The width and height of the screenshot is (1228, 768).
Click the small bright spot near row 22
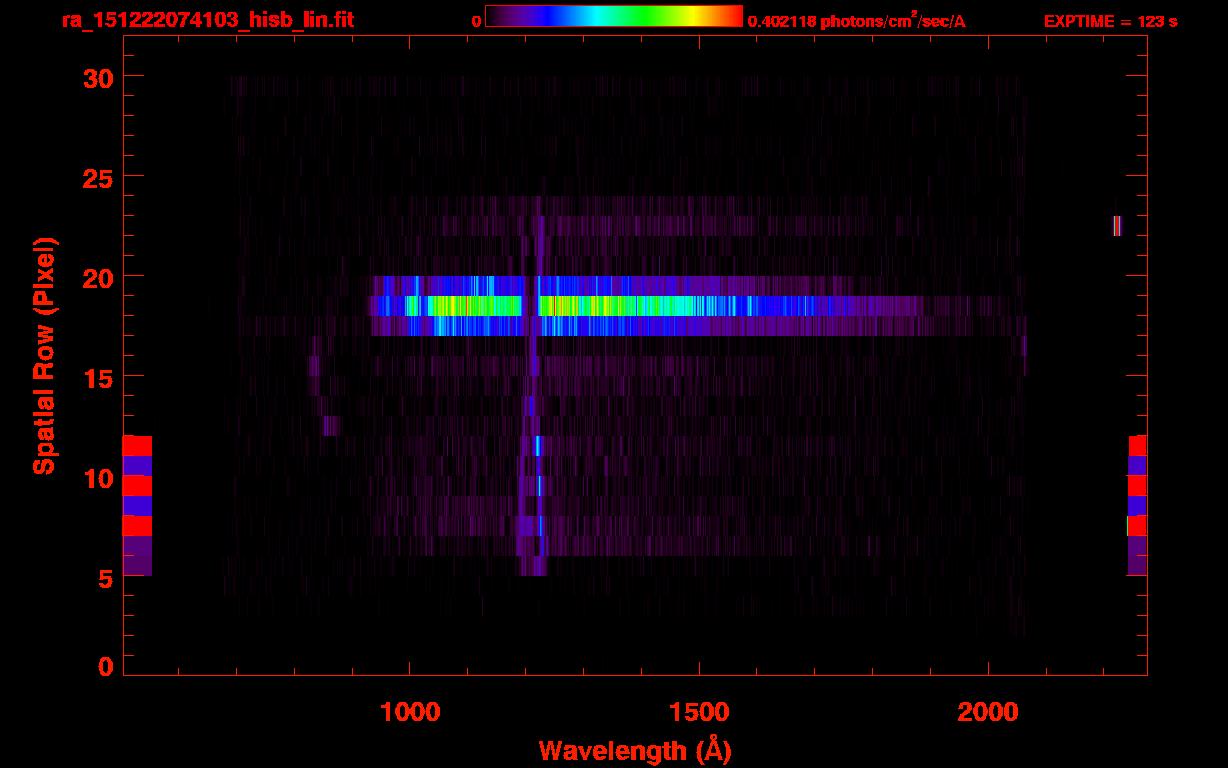pos(1117,225)
